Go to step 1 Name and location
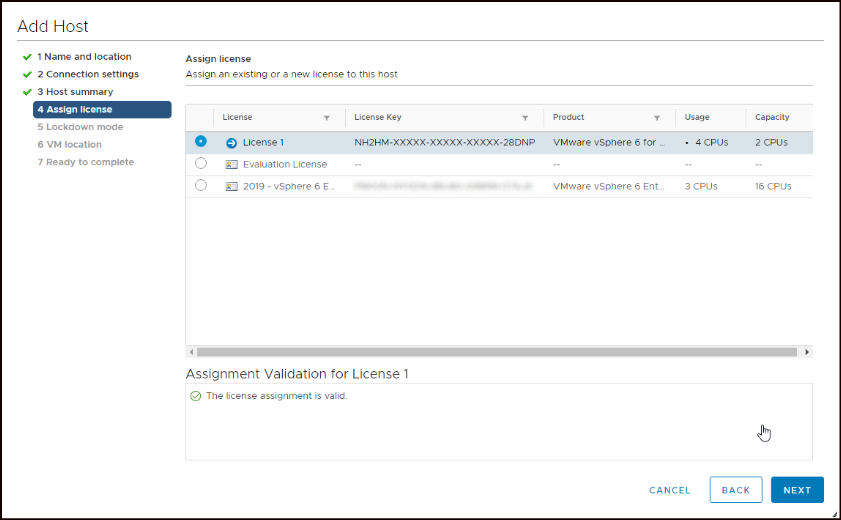 84,57
